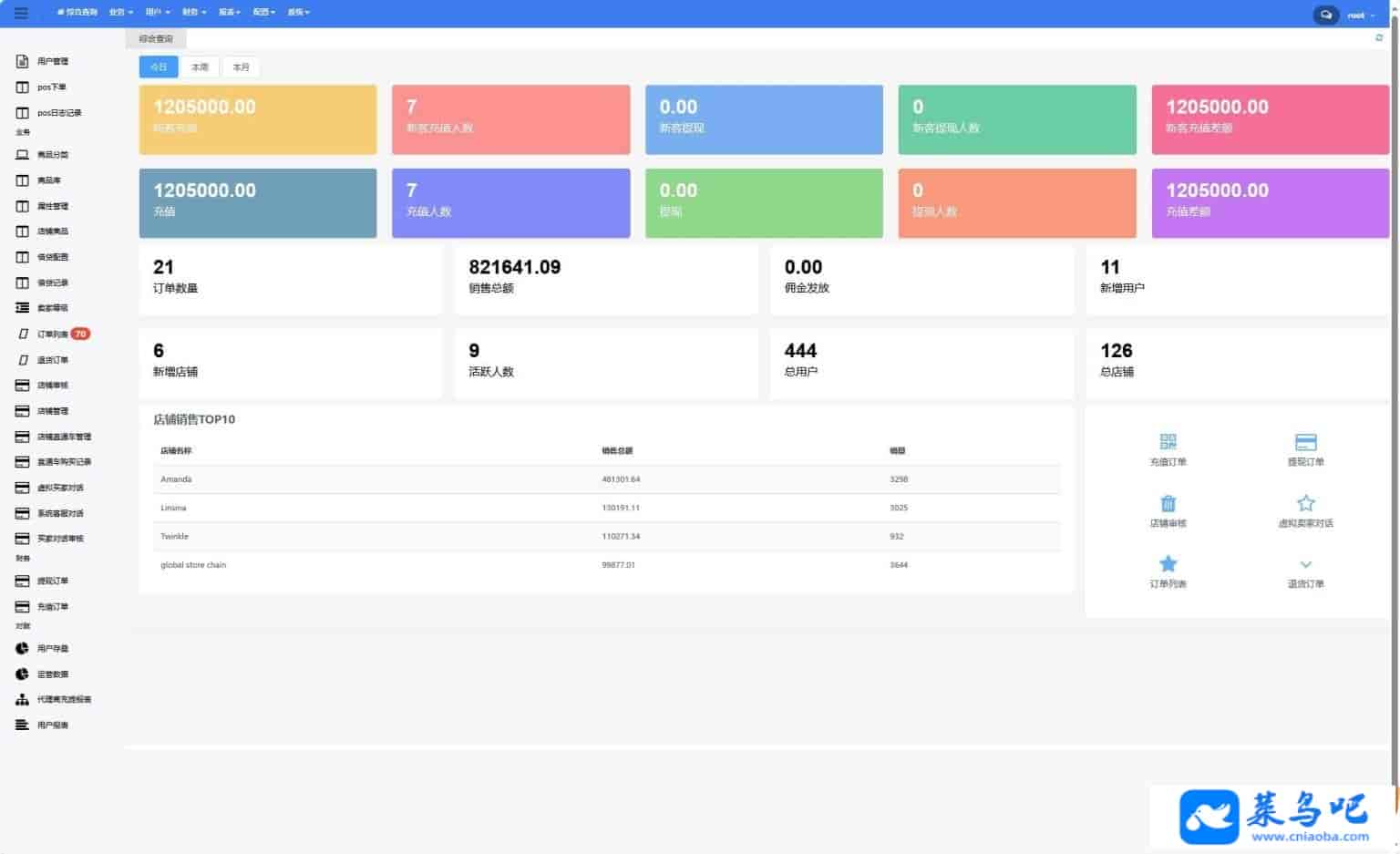Click the sidebar icon next to 属性管理

(x=23, y=206)
